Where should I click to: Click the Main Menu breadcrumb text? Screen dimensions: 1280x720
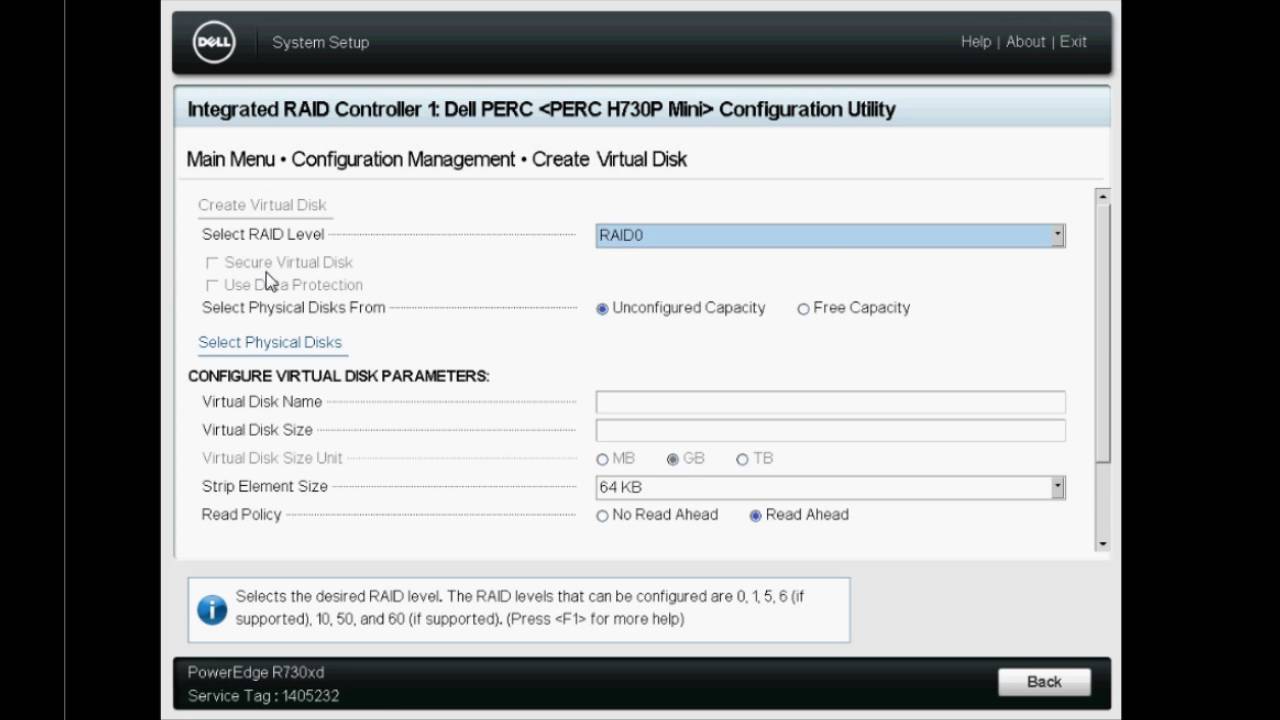[x=231, y=159]
